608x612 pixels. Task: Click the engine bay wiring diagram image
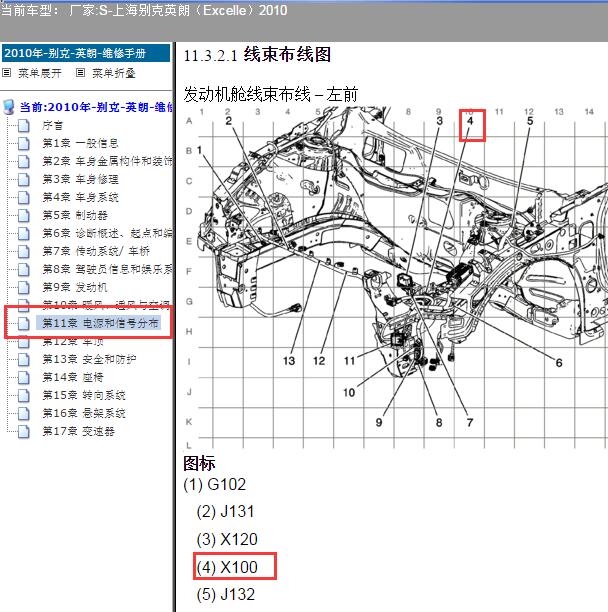coord(396,278)
